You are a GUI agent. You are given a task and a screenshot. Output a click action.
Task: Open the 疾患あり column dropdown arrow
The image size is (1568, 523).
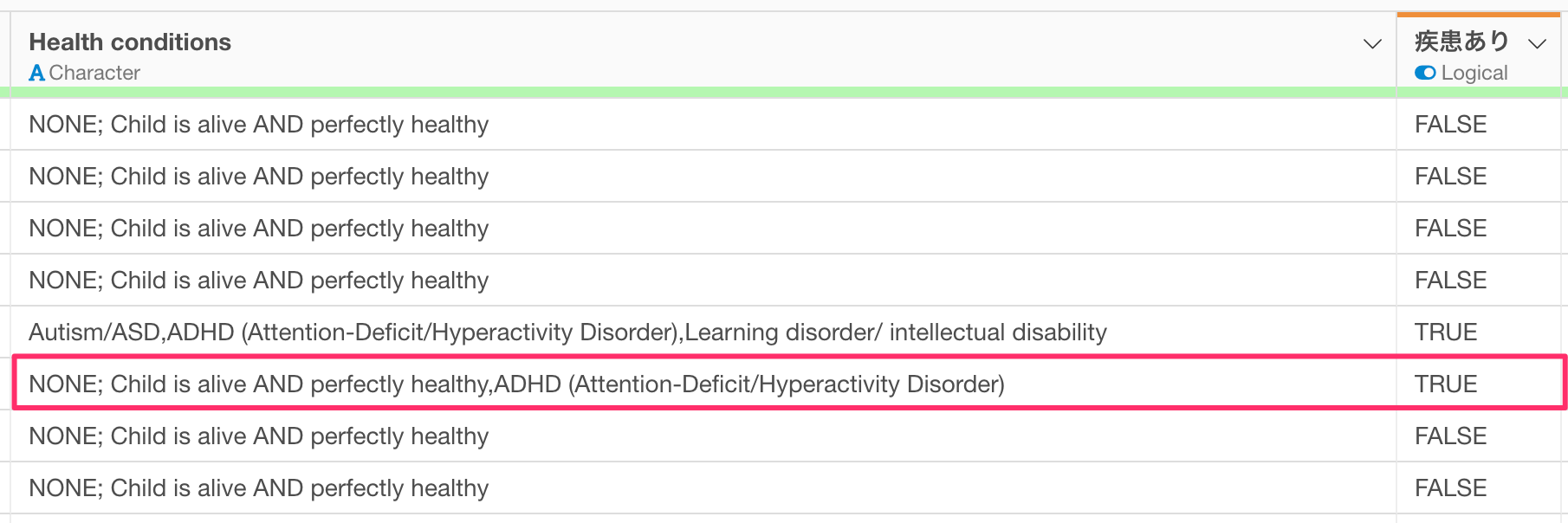(1538, 44)
